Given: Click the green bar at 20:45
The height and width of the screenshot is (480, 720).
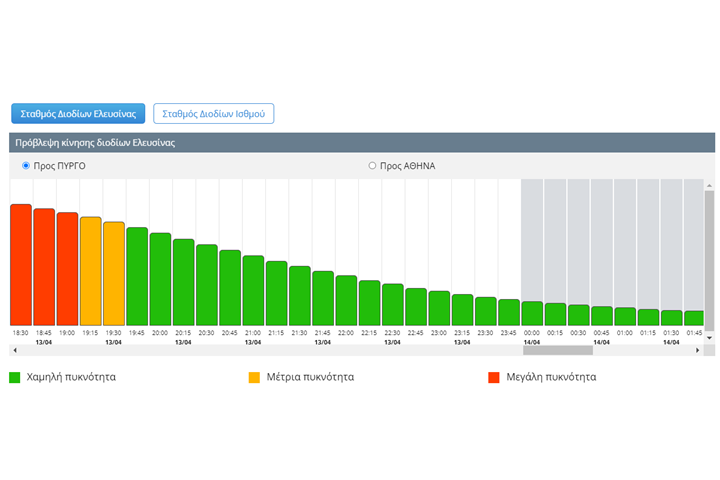Looking at the screenshot, I should click(230, 288).
